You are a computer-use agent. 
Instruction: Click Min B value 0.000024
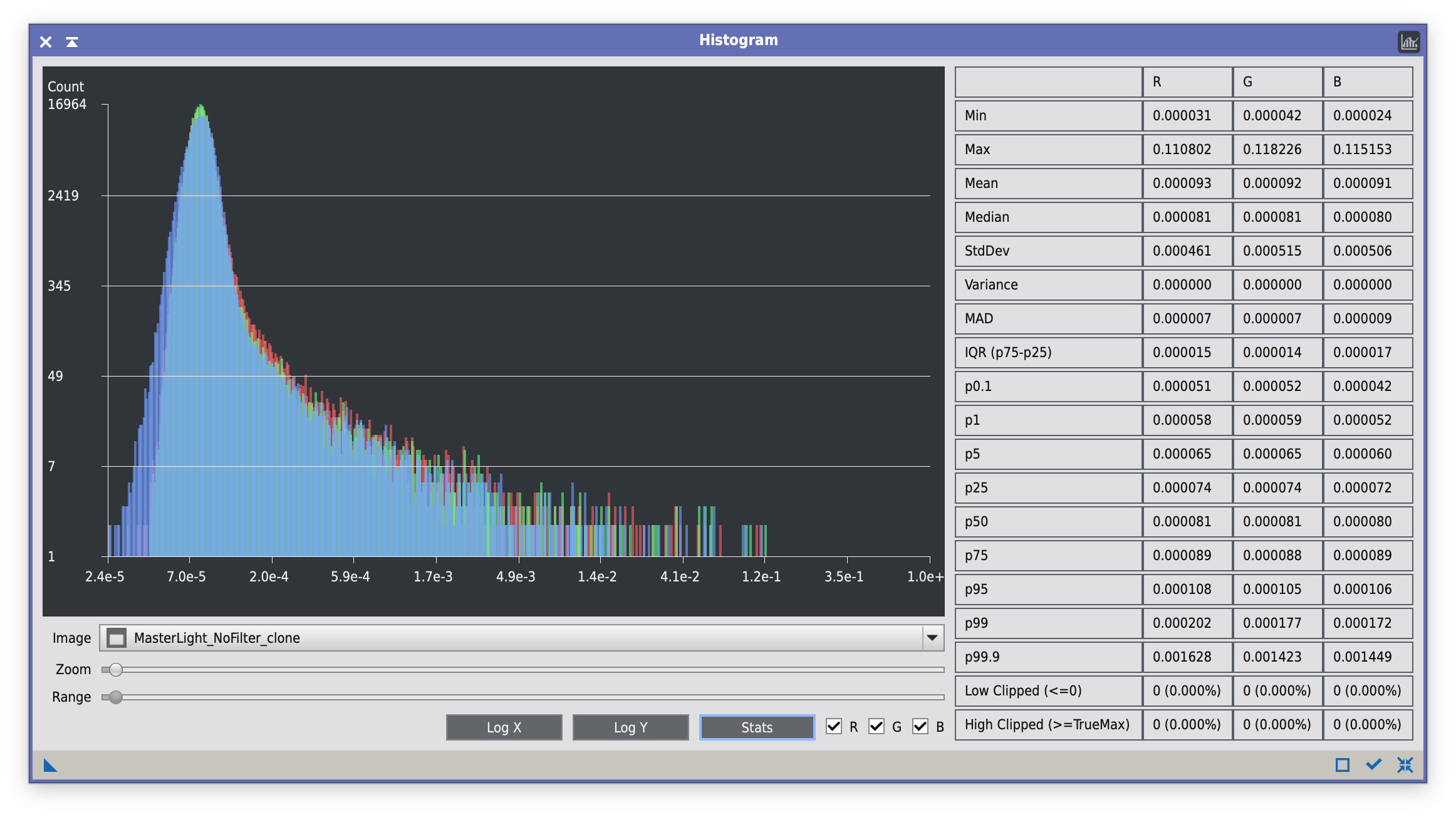(x=1368, y=116)
